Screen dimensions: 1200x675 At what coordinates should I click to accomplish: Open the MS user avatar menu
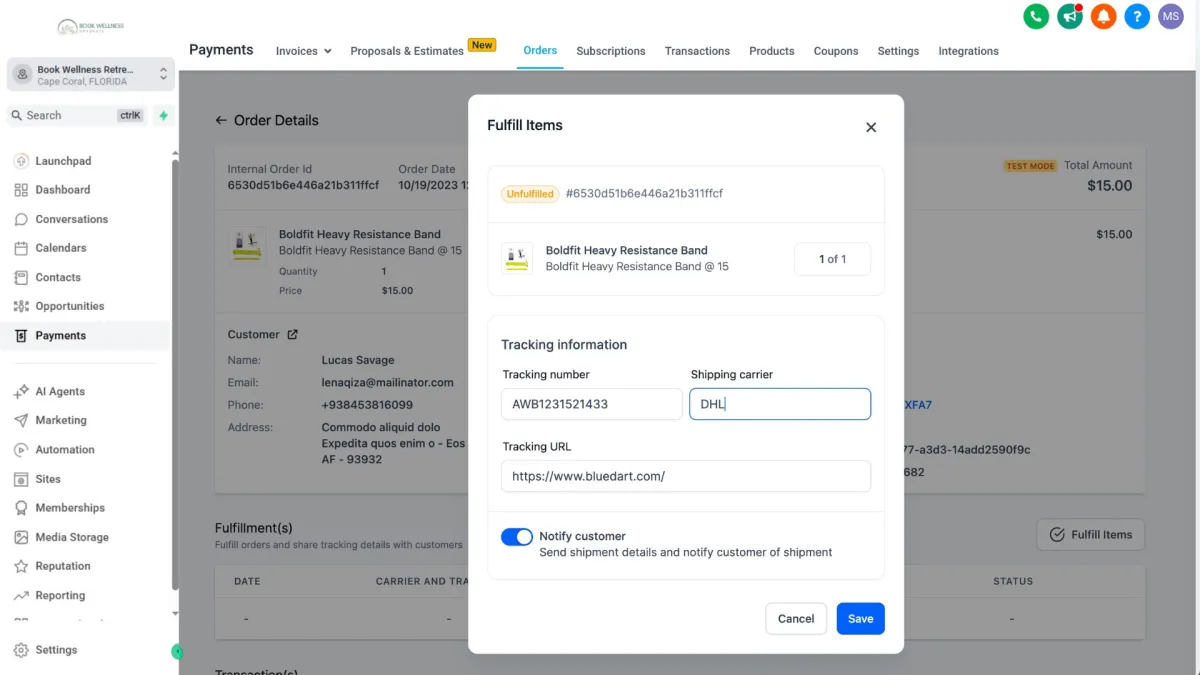click(x=1171, y=16)
